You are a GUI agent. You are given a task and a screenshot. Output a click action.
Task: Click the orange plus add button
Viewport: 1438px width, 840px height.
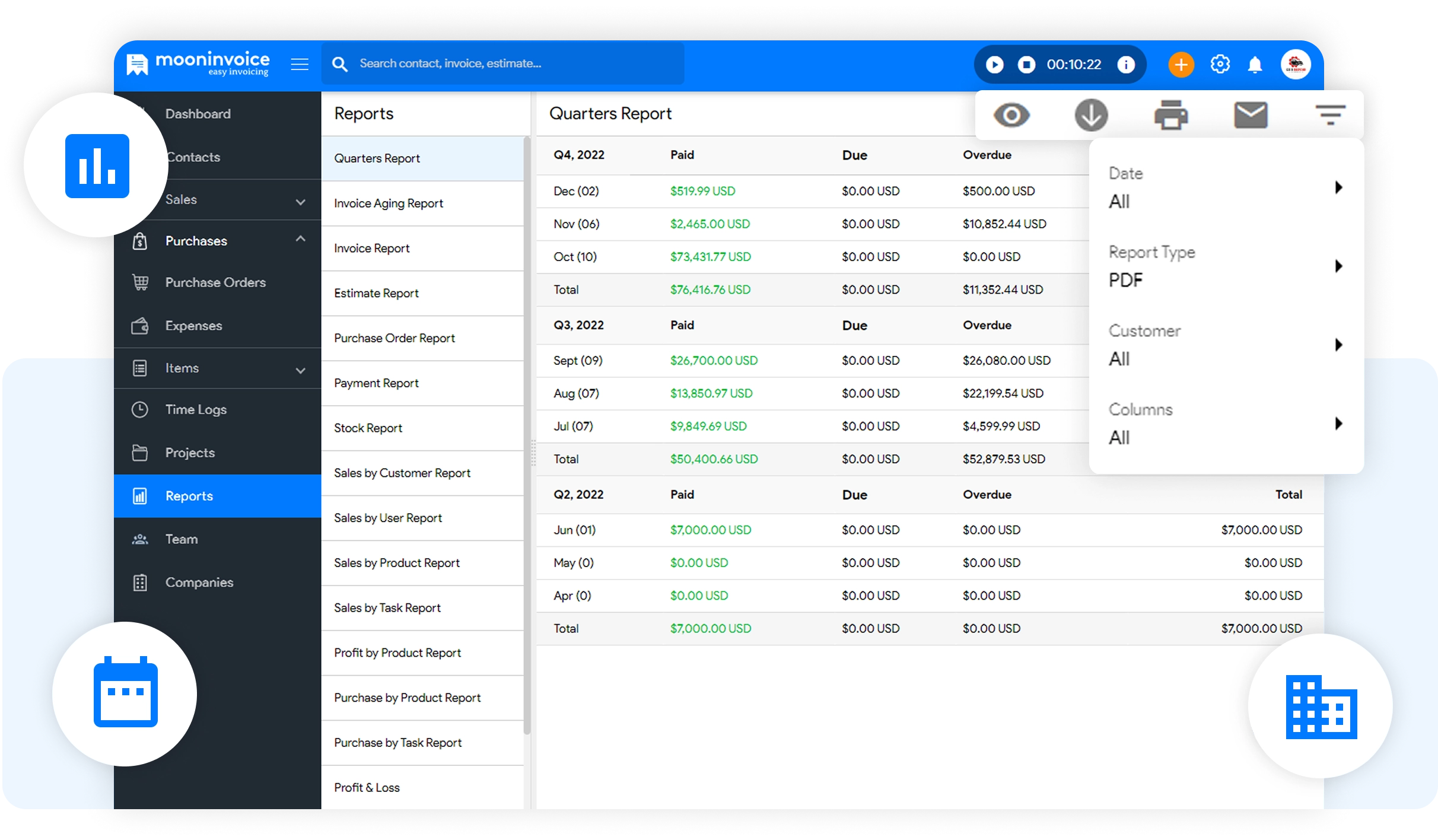click(x=1181, y=64)
